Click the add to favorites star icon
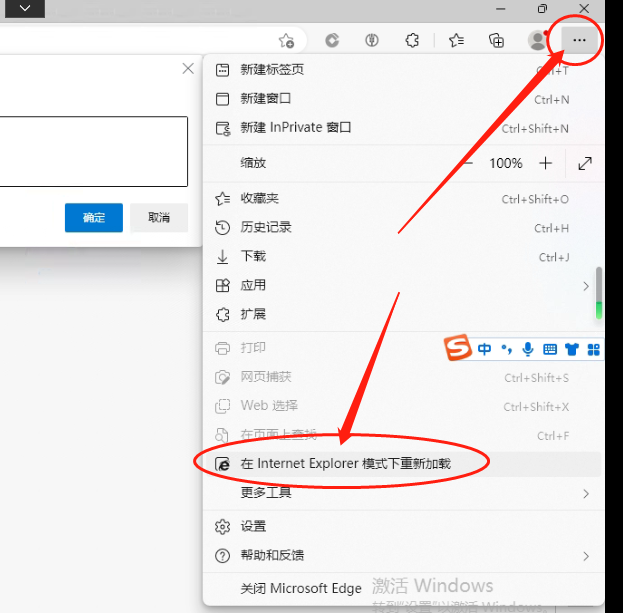This screenshot has width=623, height=613. pyautogui.click(x=286, y=40)
